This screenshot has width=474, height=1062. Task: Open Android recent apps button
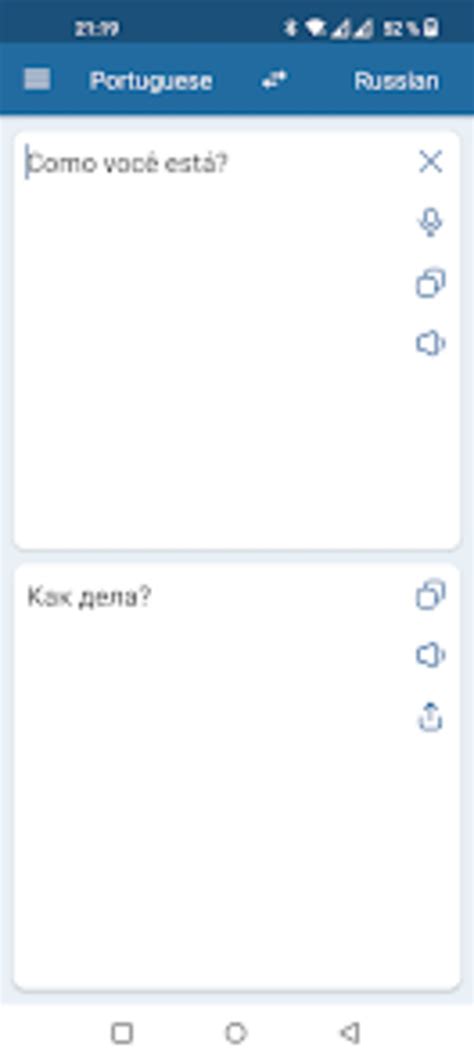tap(122, 1033)
